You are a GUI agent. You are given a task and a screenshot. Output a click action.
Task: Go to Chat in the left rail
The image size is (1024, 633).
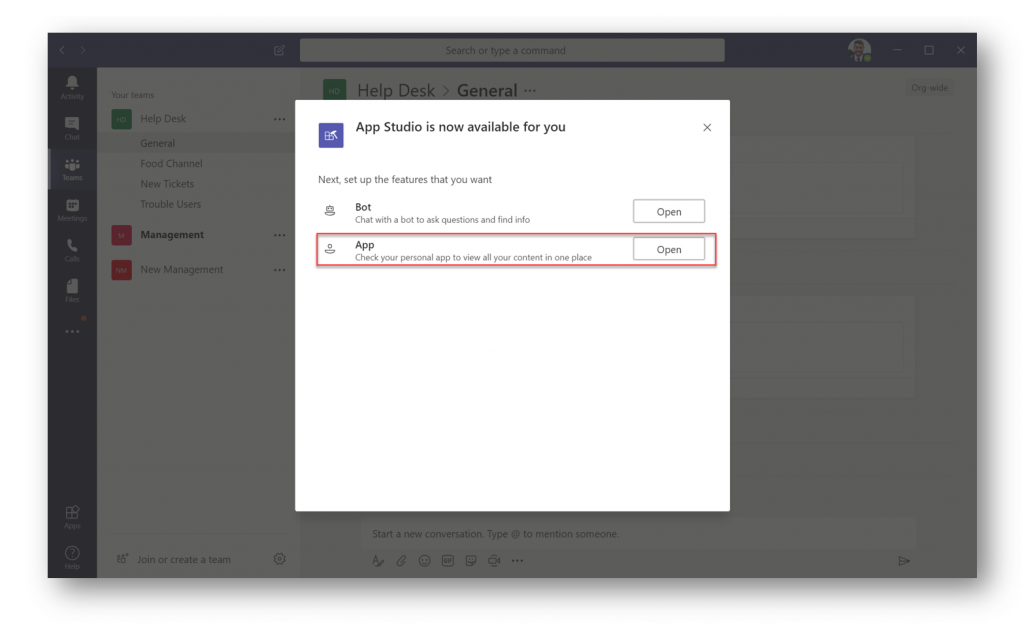tap(72, 128)
